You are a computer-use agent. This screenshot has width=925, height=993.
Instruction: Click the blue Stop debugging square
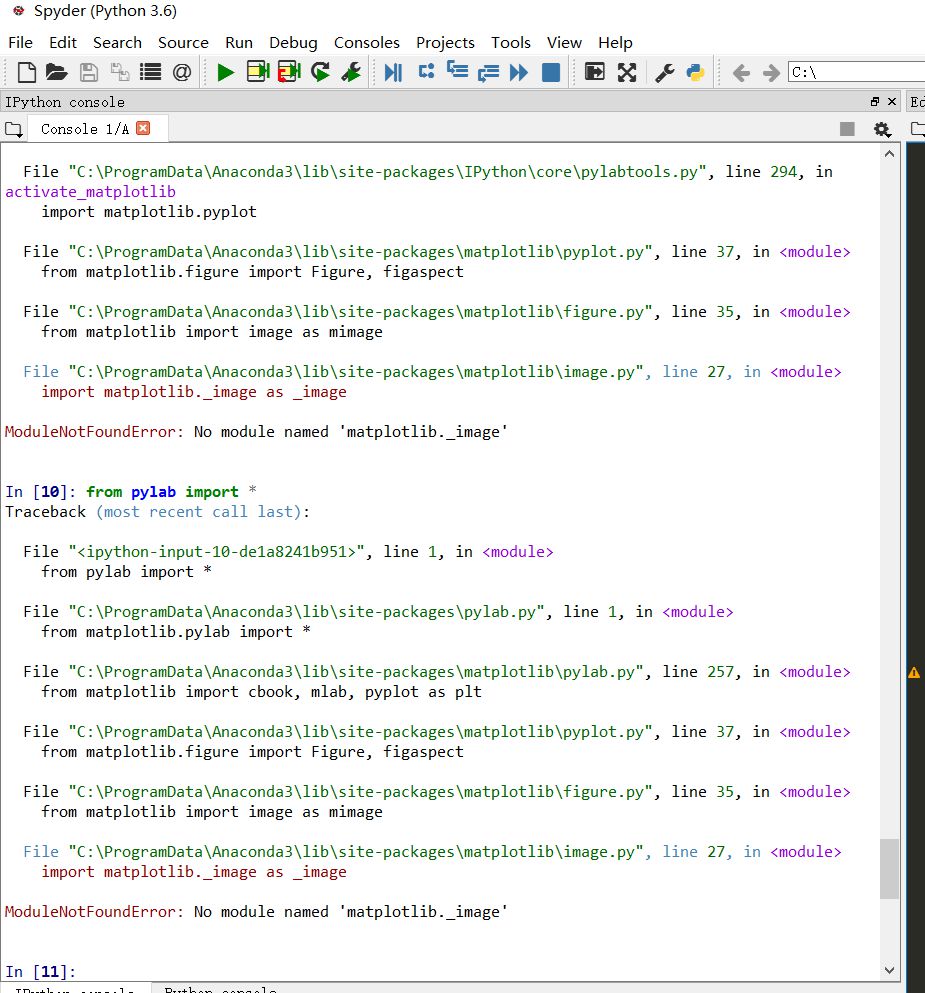point(550,72)
